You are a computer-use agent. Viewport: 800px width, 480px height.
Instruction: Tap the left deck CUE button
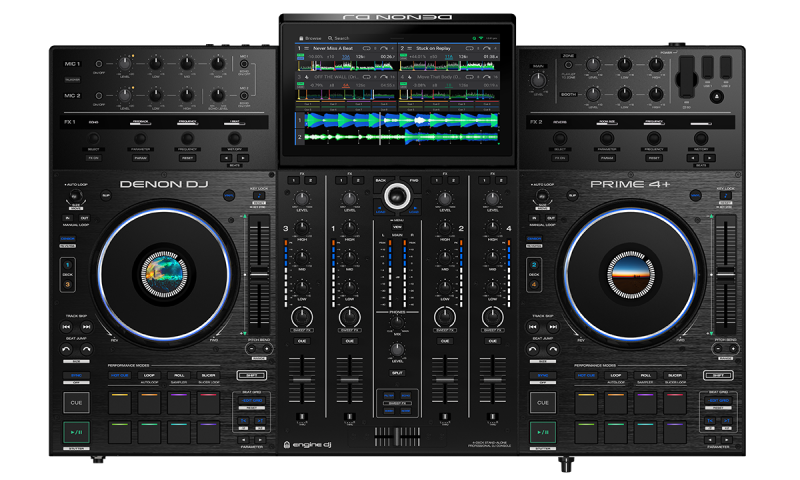pyautogui.click(x=76, y=402)
